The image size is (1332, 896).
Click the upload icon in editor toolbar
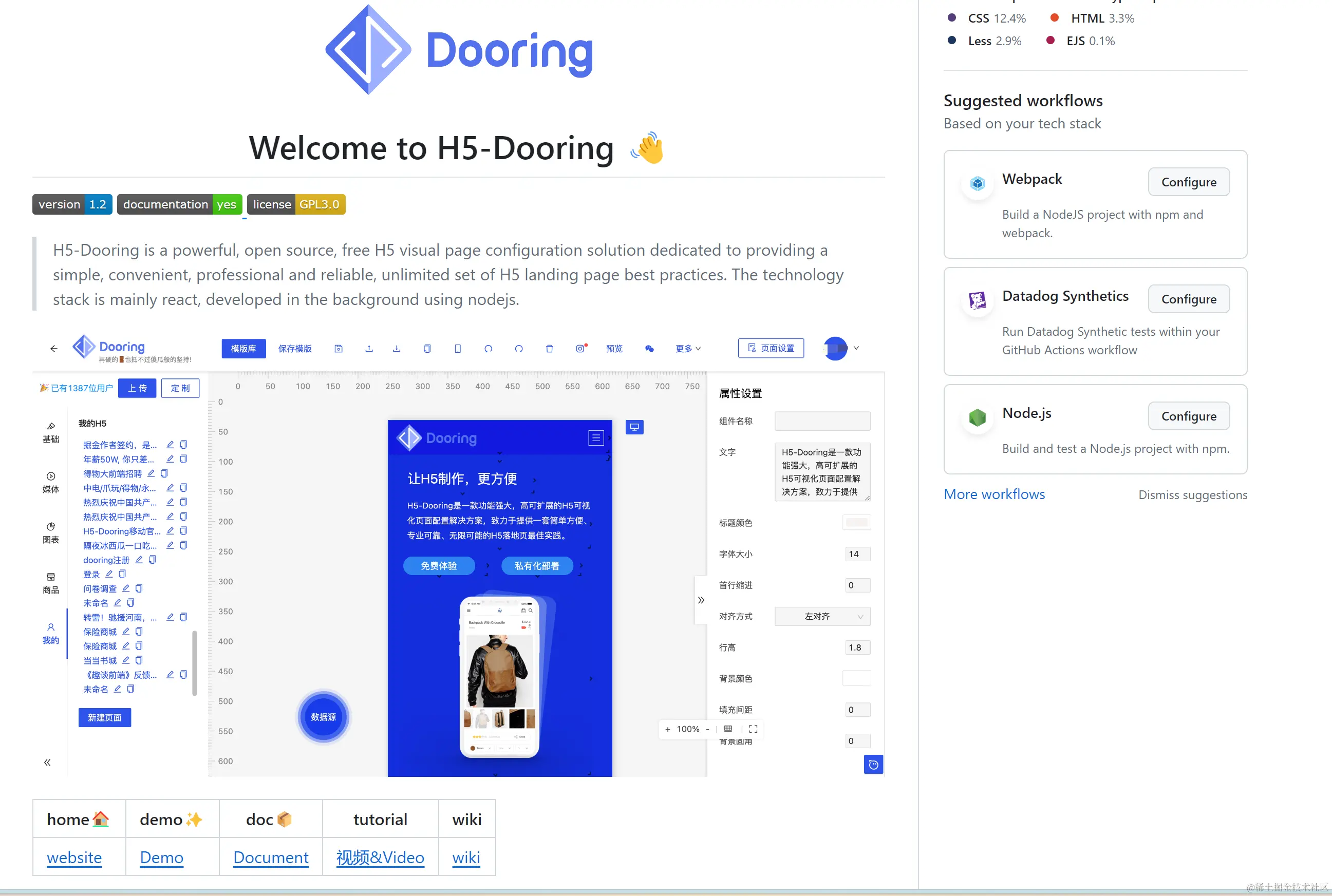point(369,349)
